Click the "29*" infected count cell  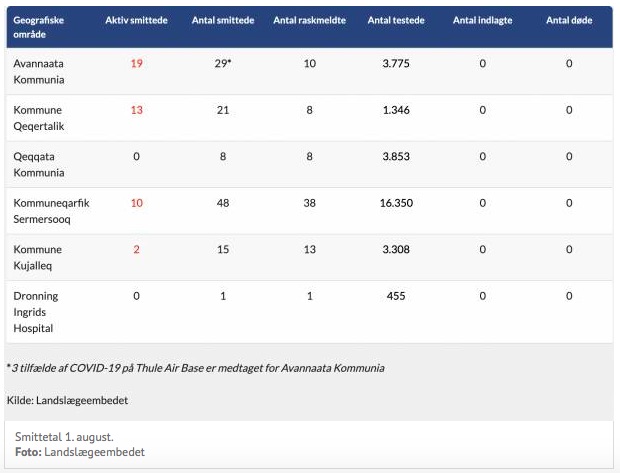coord(222,63)
